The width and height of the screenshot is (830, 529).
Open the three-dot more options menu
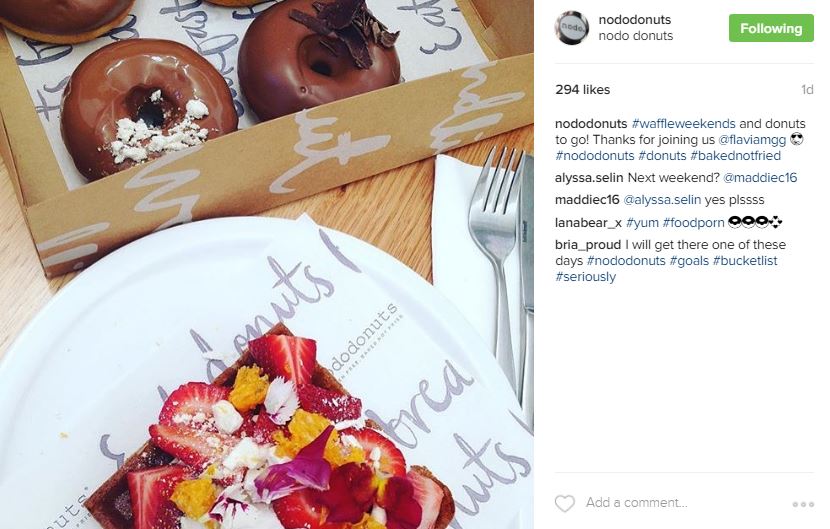click(803, 504)
